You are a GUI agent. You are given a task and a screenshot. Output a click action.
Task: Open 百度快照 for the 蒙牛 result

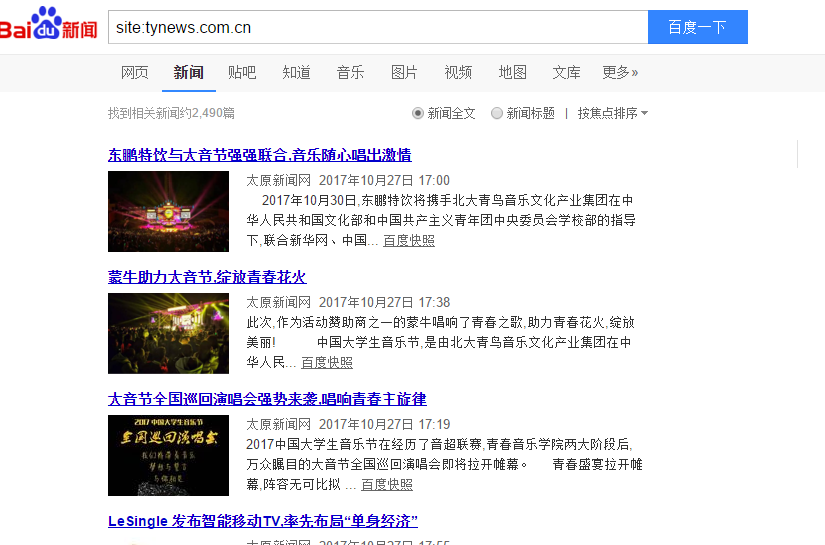coord(327,362)
